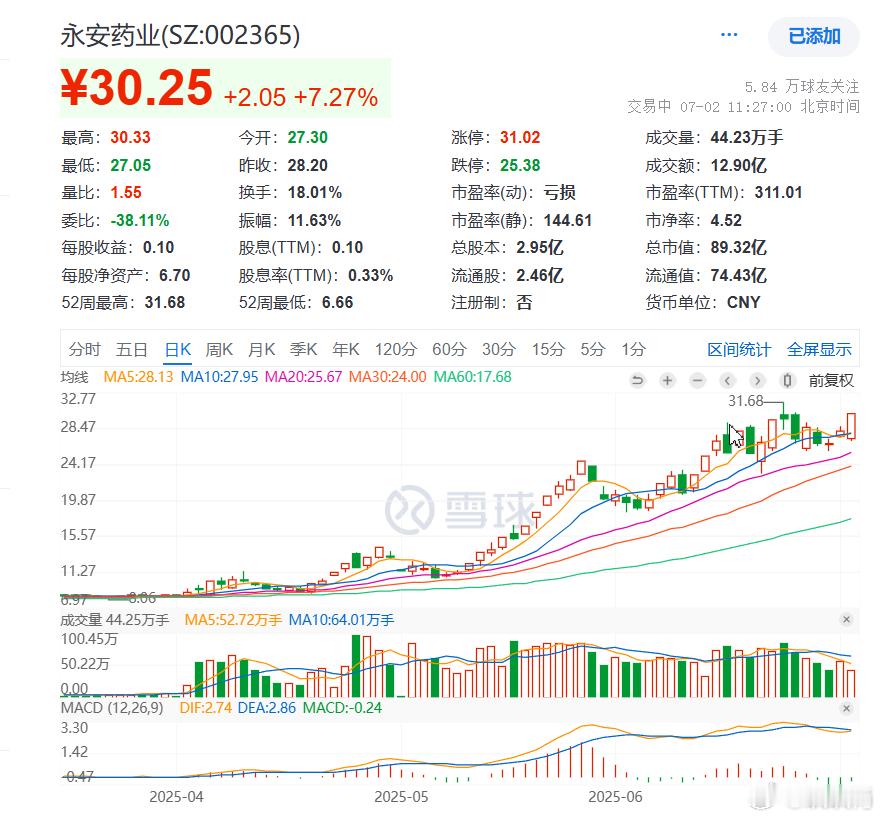883x818 pixels.
Task: Switch to the 30分 interval tab
Action: point(499,350)
